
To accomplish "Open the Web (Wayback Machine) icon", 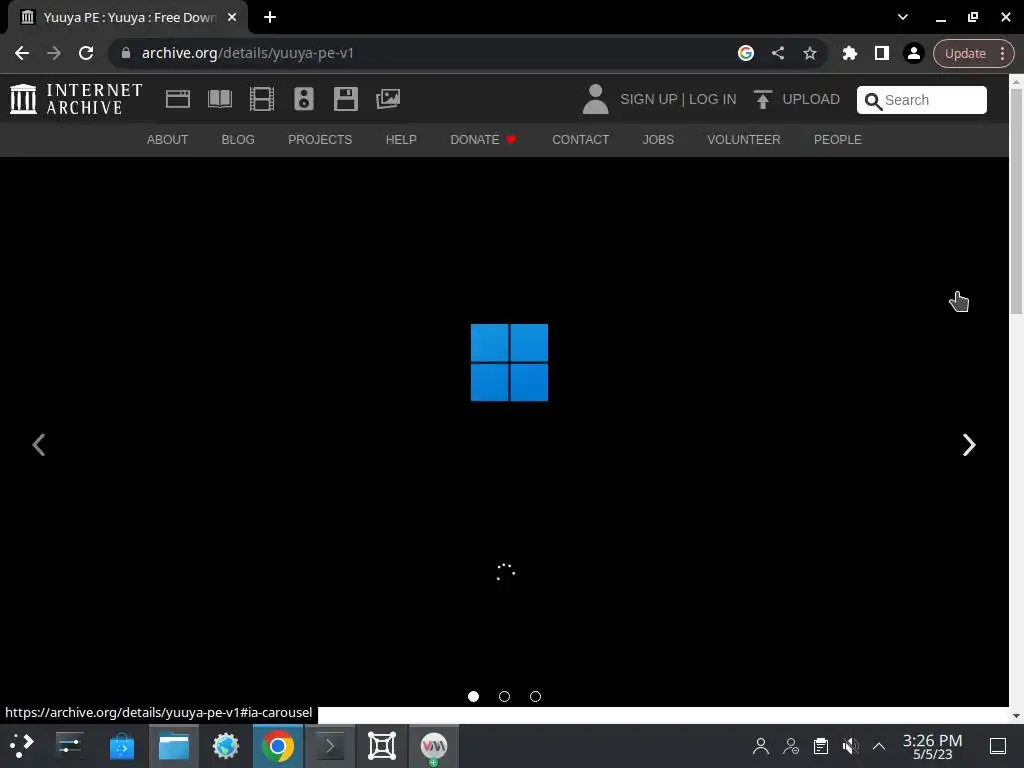I will (178, 99).
